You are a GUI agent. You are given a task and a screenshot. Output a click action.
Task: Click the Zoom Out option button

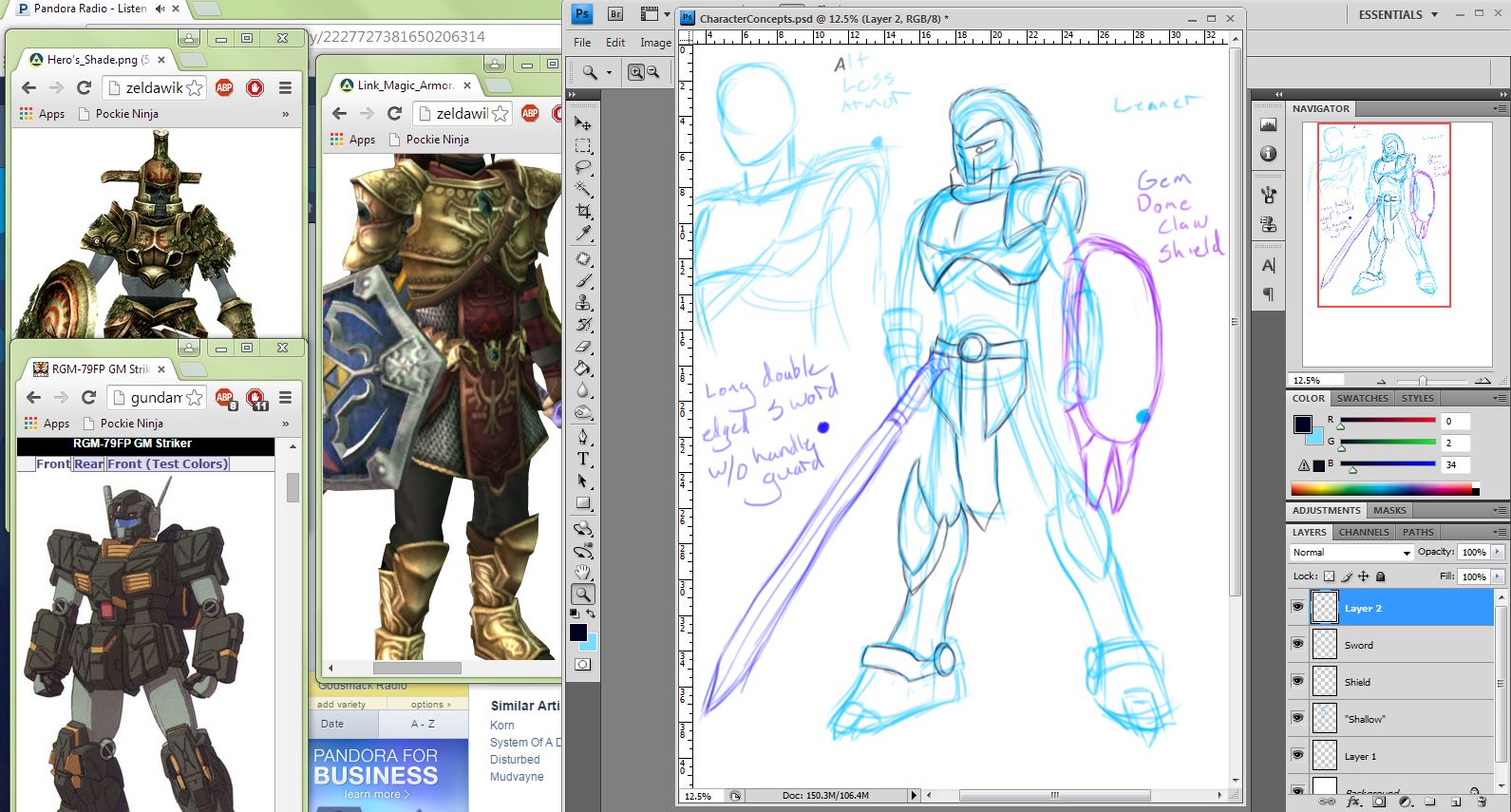pos(653,72)
